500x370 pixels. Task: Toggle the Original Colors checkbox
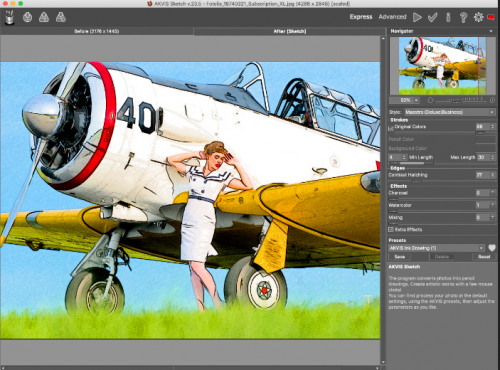[x=391, y=128]
